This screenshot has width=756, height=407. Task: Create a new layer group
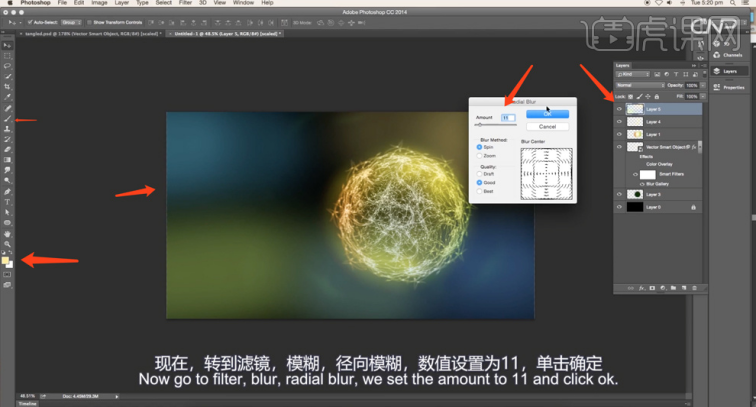673,288
